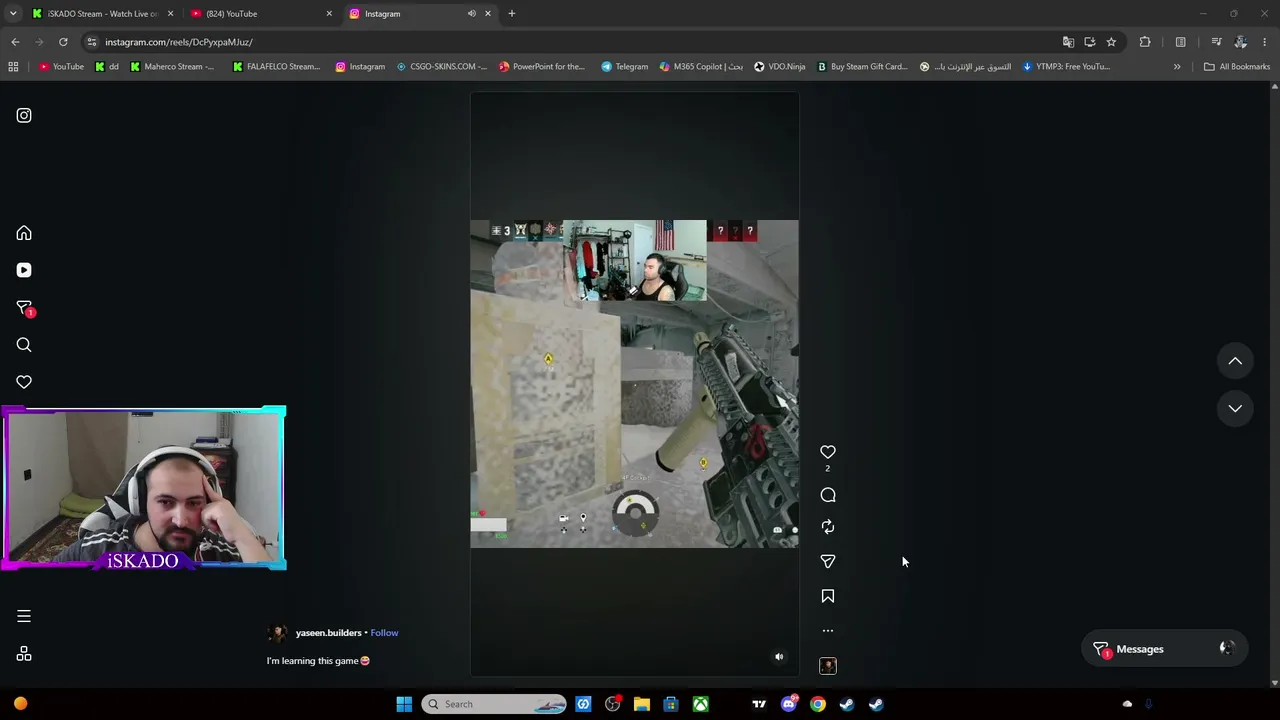Open the reel's audio thumbnail
The image size is (1280, 720).
[x=828, y=666]
